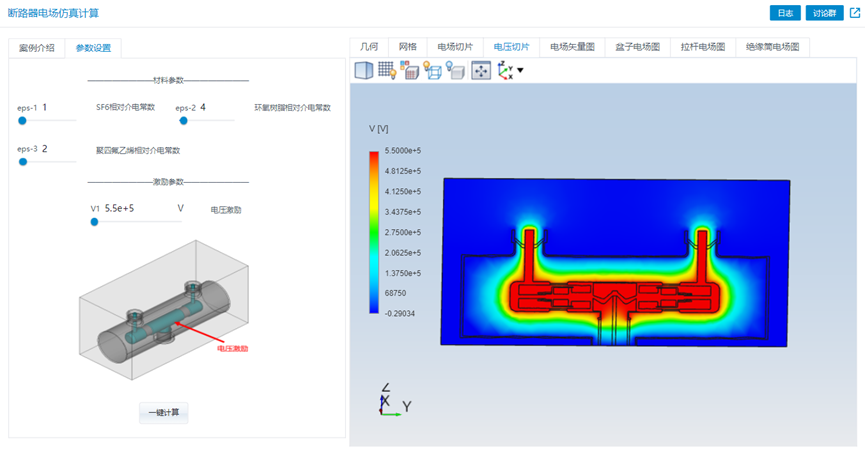The image size is (865, 453).
Task: Click the red 电压激励 annotation on model
Action: pos(232,349)
